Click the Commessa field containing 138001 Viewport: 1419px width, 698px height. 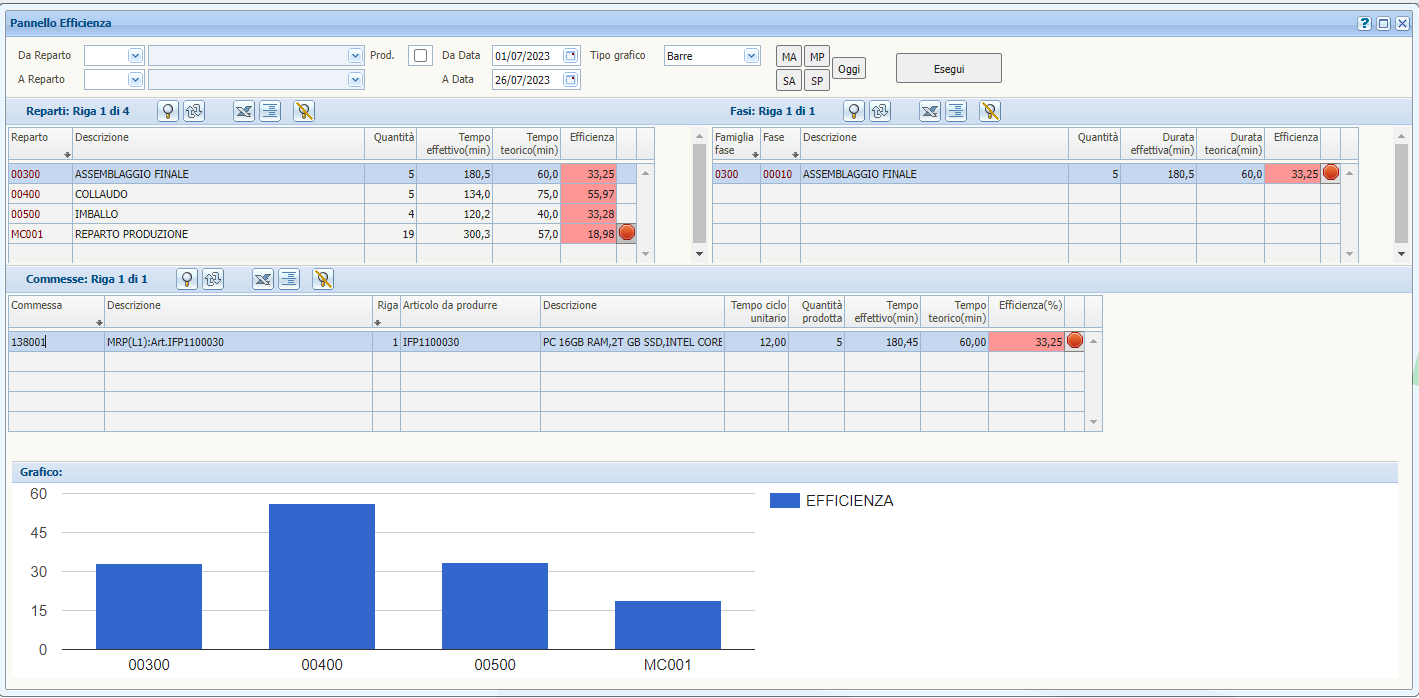[56, 342]
